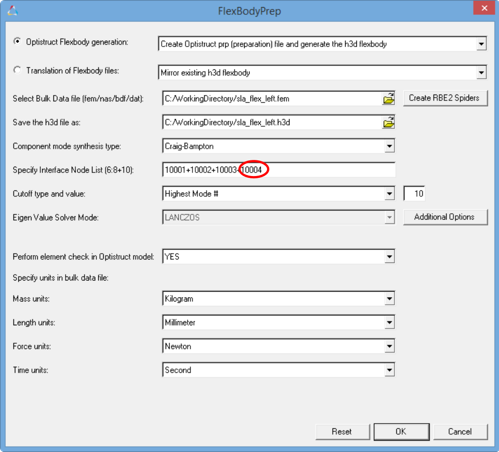
Task: Click the Create RBE2 Spiders button
Action: pyautogui.click(x=445, y=98)
